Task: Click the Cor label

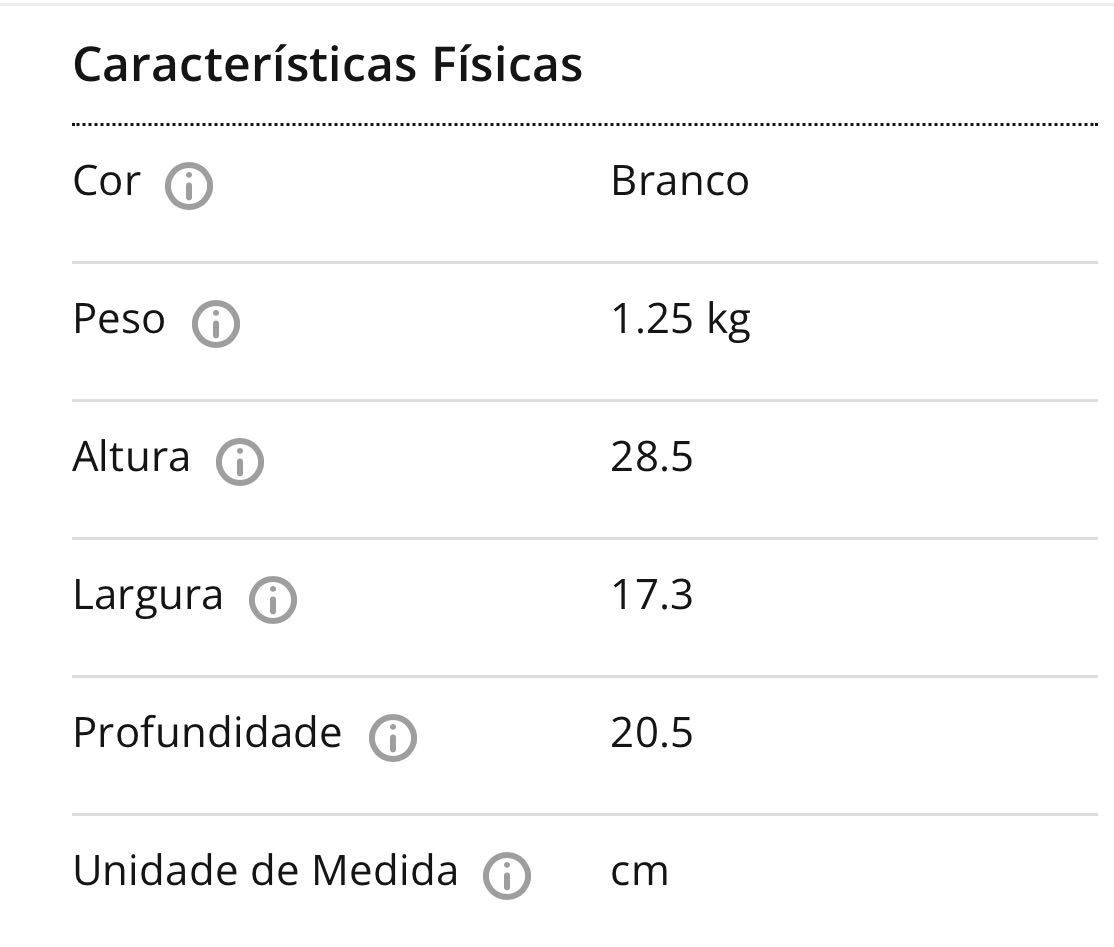Action: click(107, 180)
